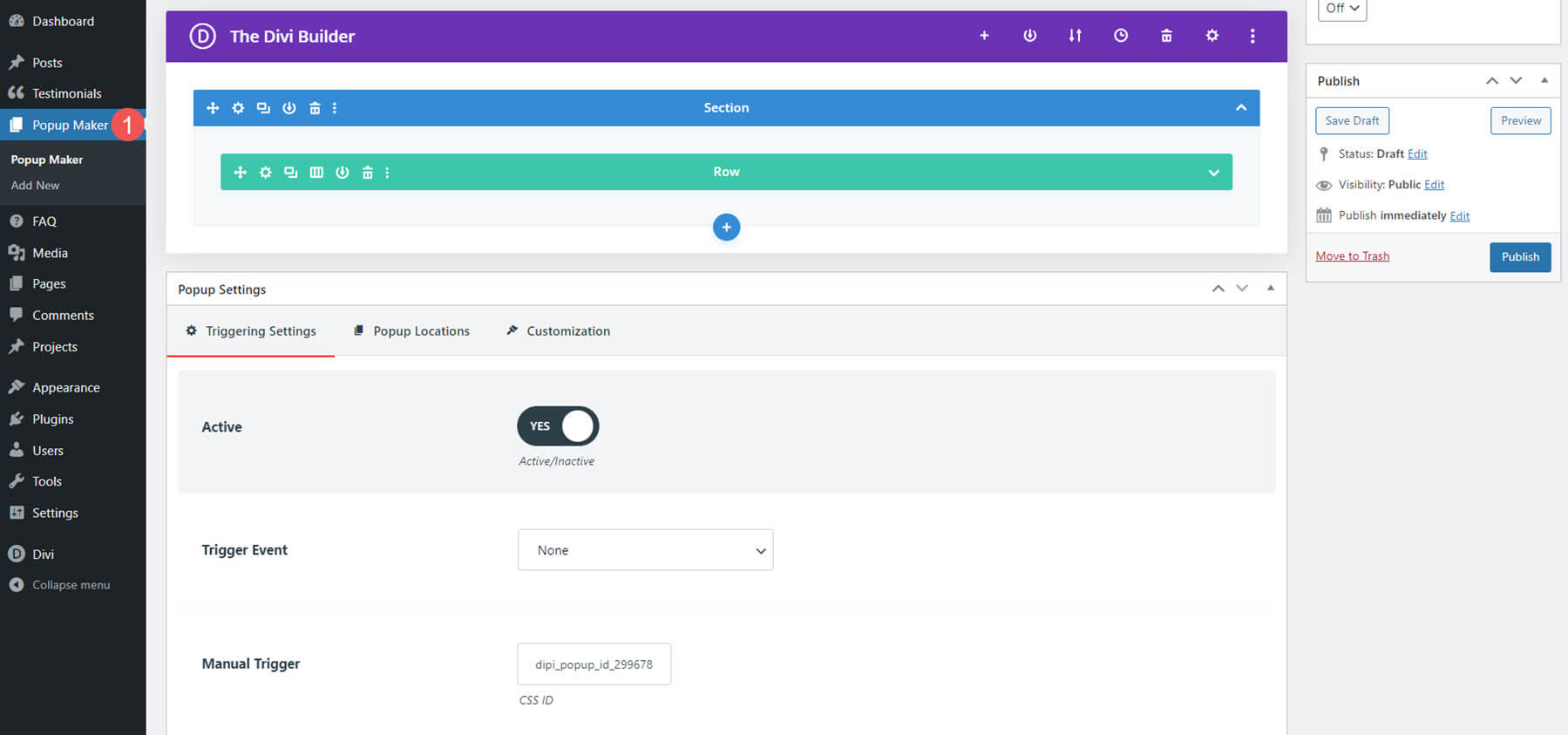Image resolution: width=1568 pixels, height=735 pixels.
Task: Change Row column structure icon
Action: click(316, 173)
